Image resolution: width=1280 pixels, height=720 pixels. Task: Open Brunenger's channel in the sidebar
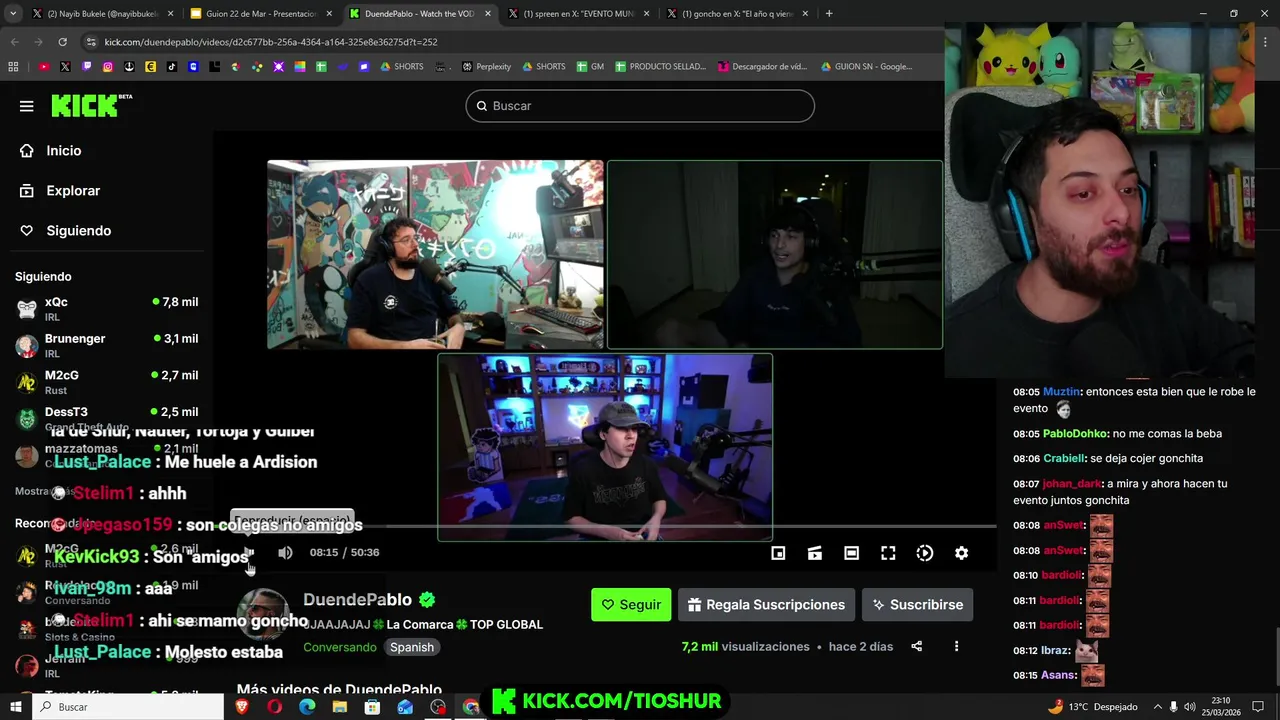pyautogui.click(x=106, y=345)
